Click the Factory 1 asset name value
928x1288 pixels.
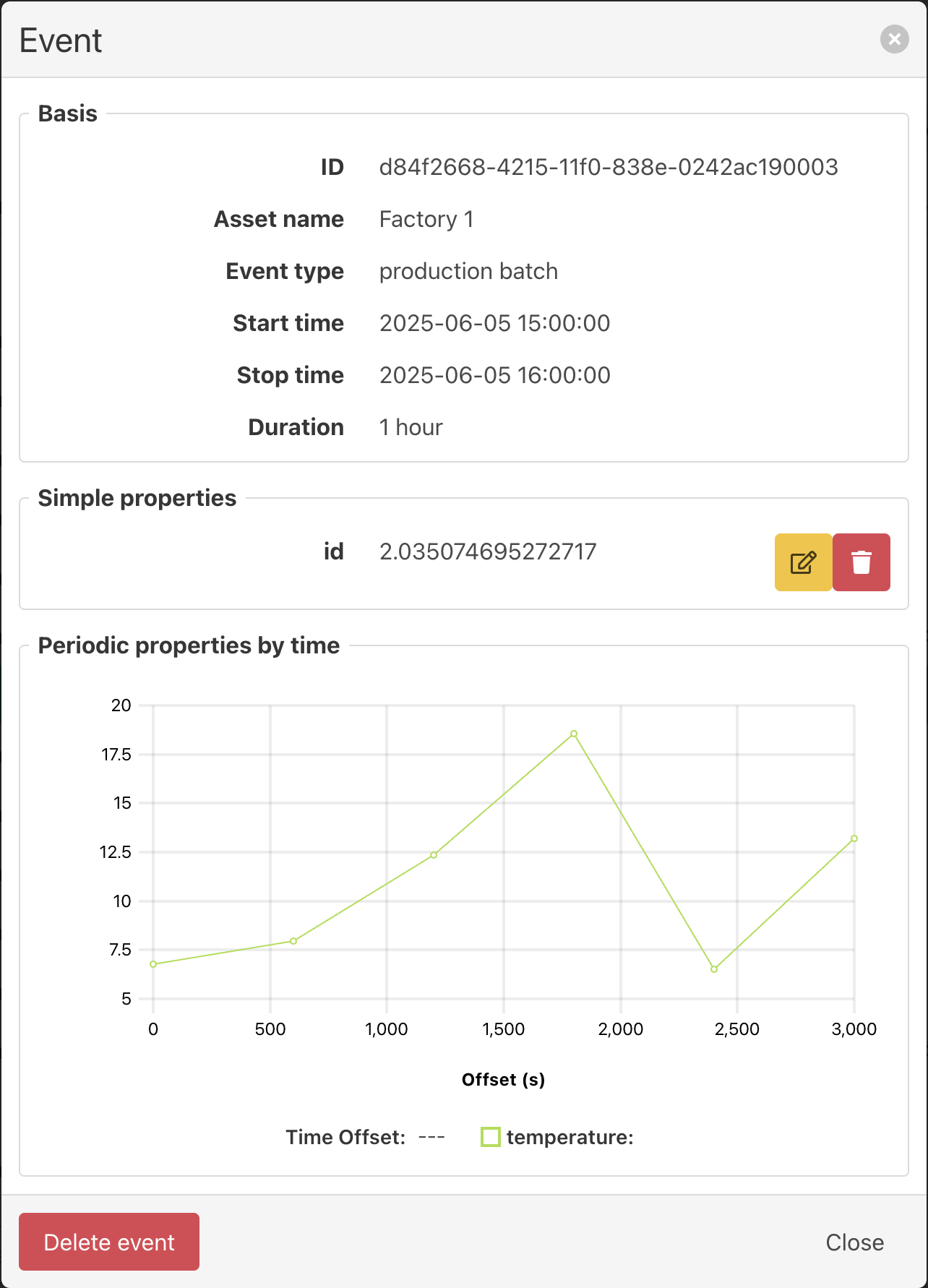tap(426, 219)
